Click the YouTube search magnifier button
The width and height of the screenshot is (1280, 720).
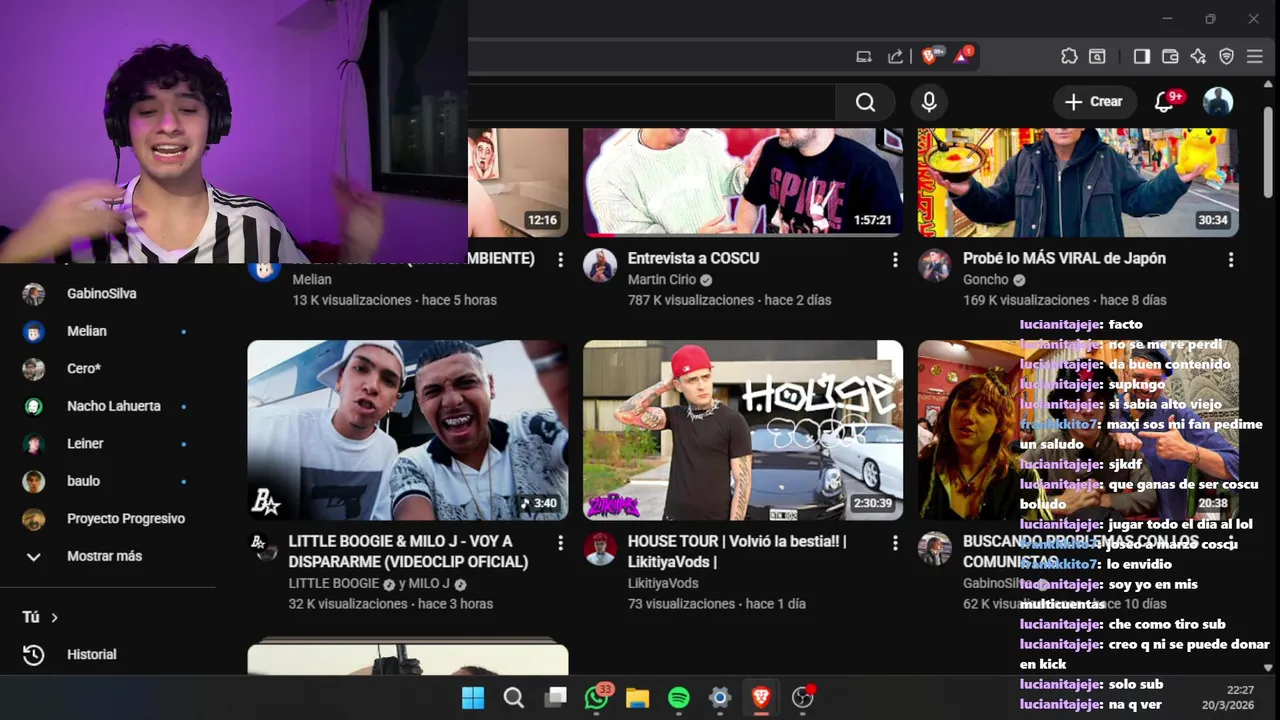coord(865,102)
